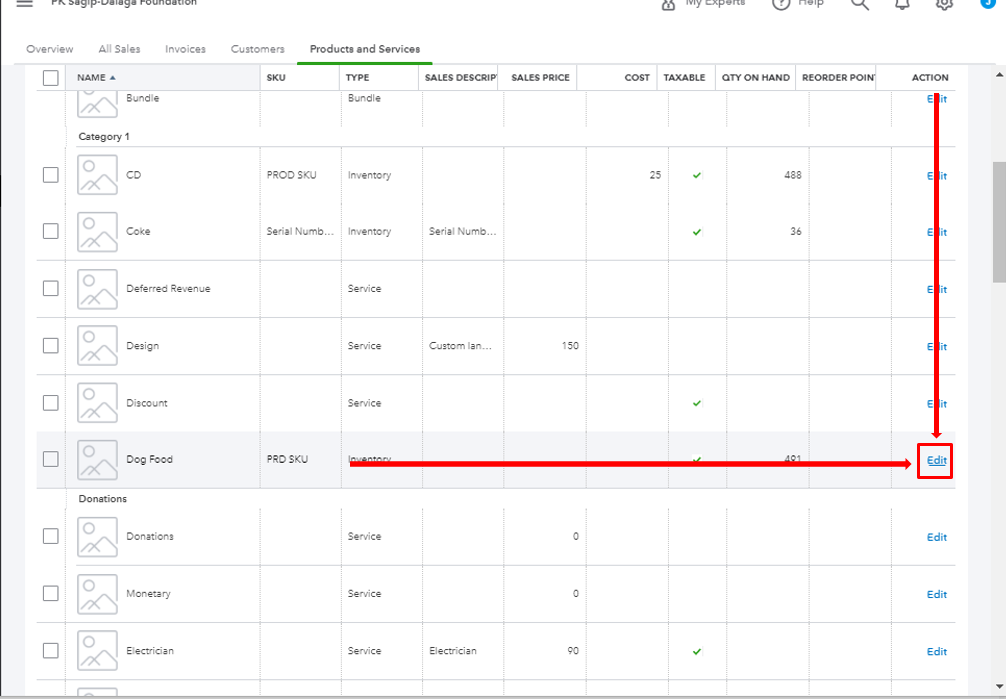
Task: Open the hamburger navigation menu
Action: [x=24, y=3]
